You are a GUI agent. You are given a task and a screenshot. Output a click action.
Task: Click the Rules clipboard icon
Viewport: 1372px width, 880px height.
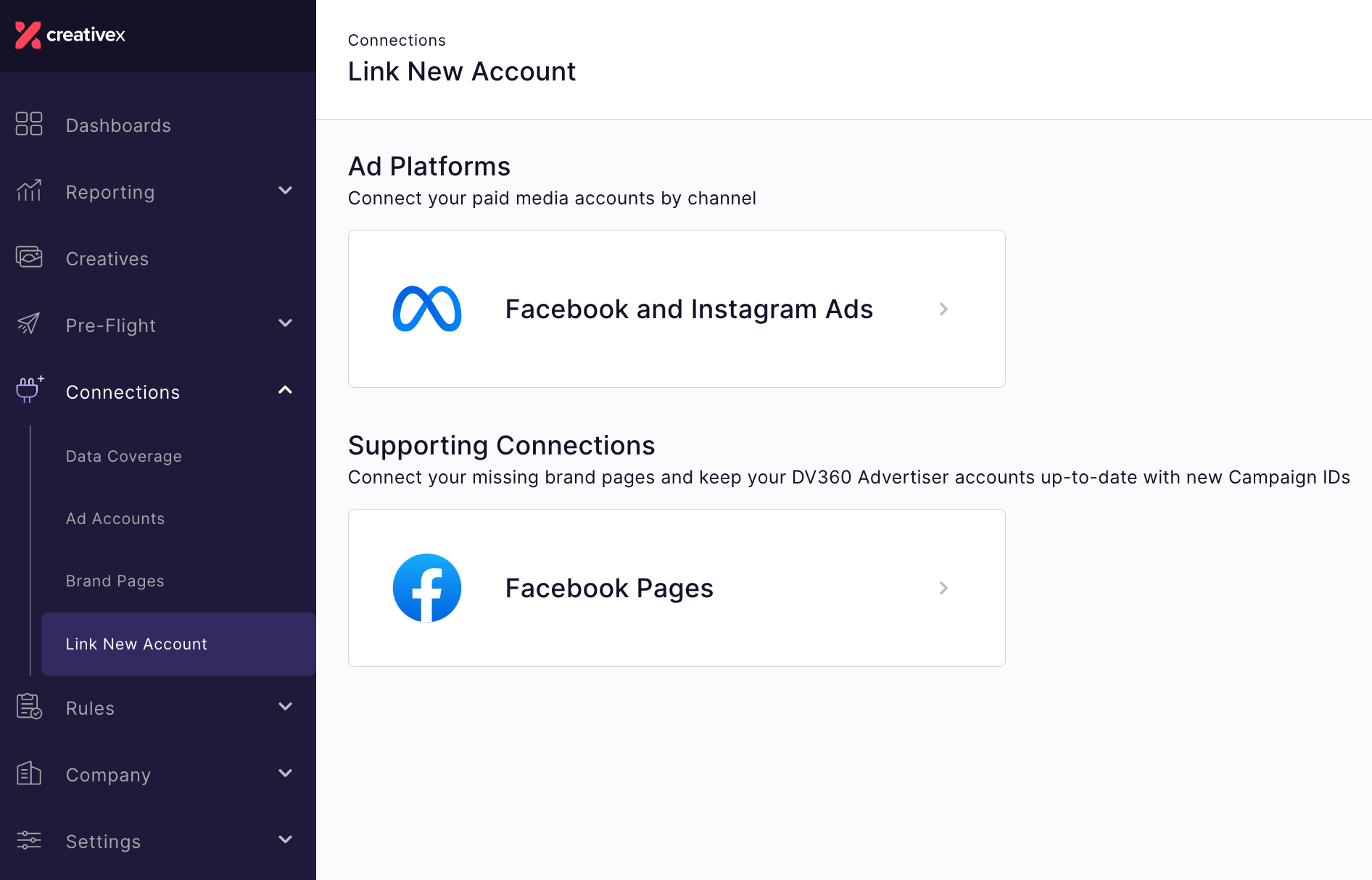29,707
